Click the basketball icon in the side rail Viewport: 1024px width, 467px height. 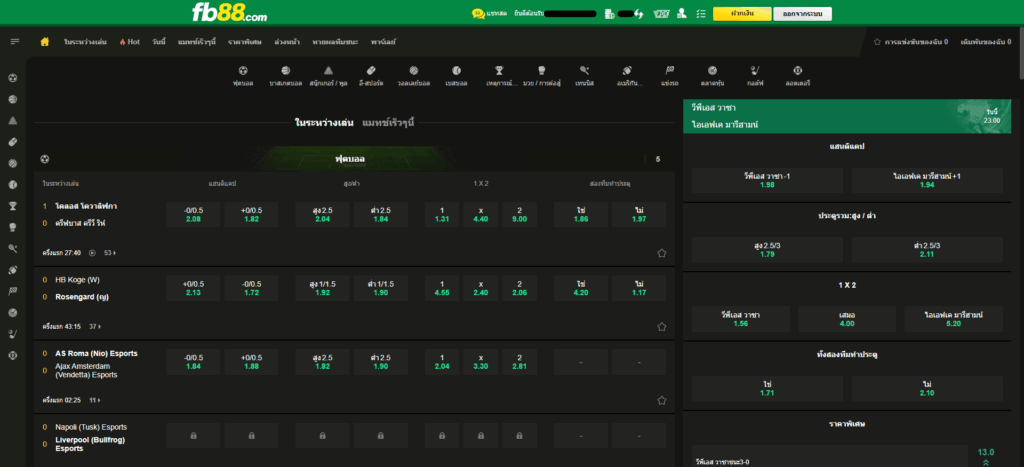point(12,100)
